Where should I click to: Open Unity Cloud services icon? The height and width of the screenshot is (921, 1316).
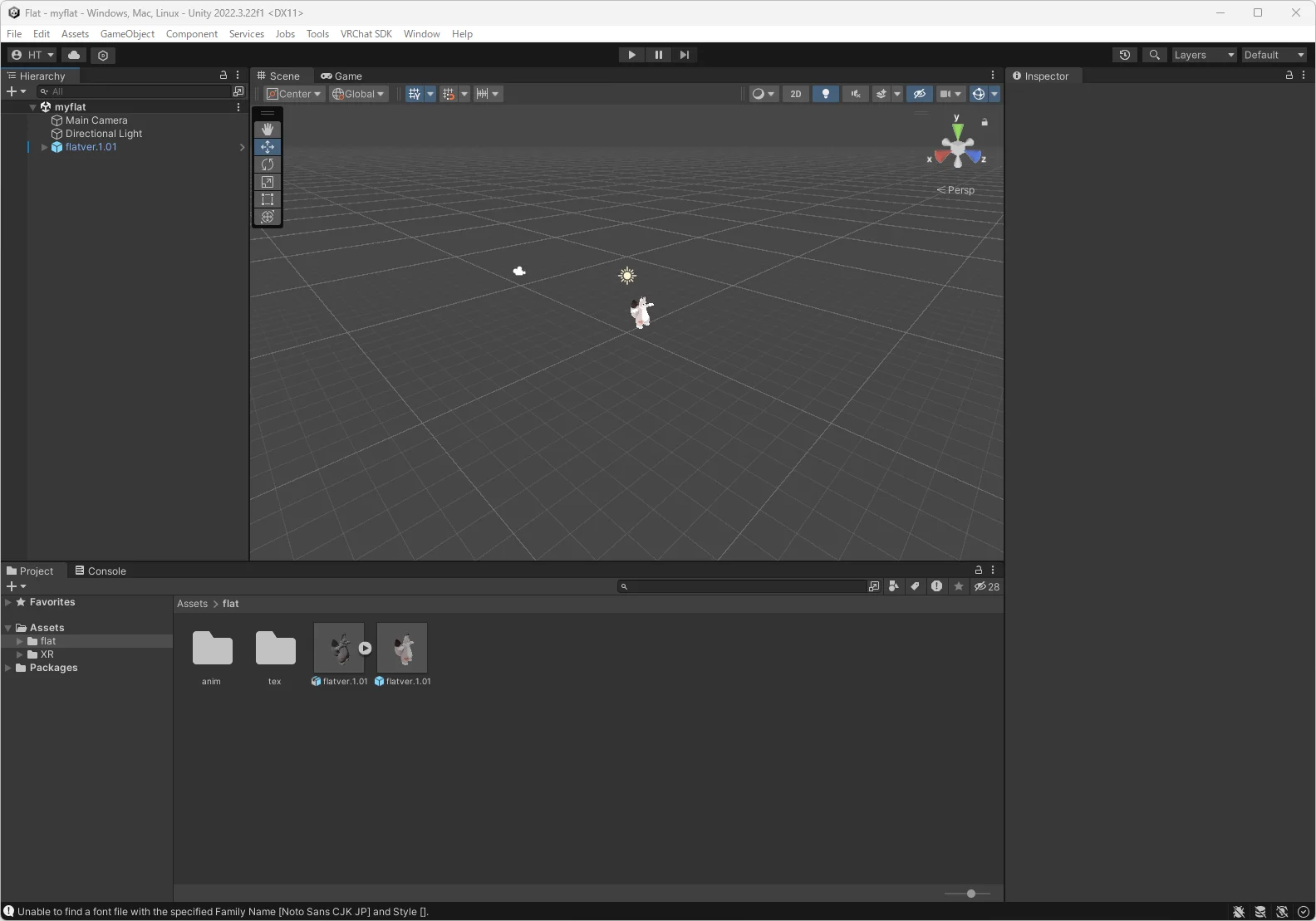coord(74,55)
